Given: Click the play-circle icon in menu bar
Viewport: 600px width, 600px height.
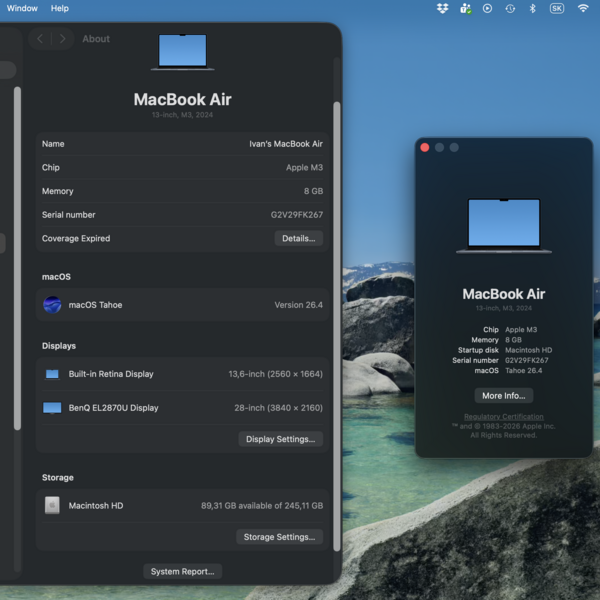Looking at the screenshot, I should [487, 8].
